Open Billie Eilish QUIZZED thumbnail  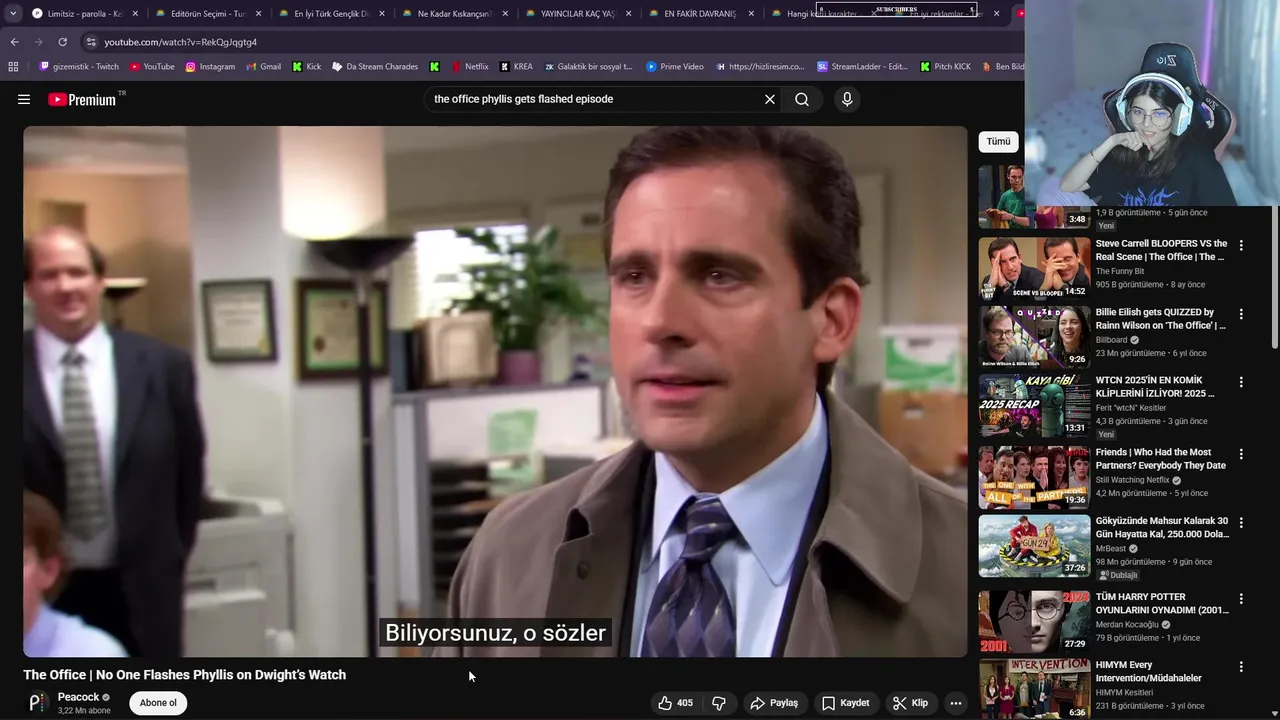pos(1034,336)
